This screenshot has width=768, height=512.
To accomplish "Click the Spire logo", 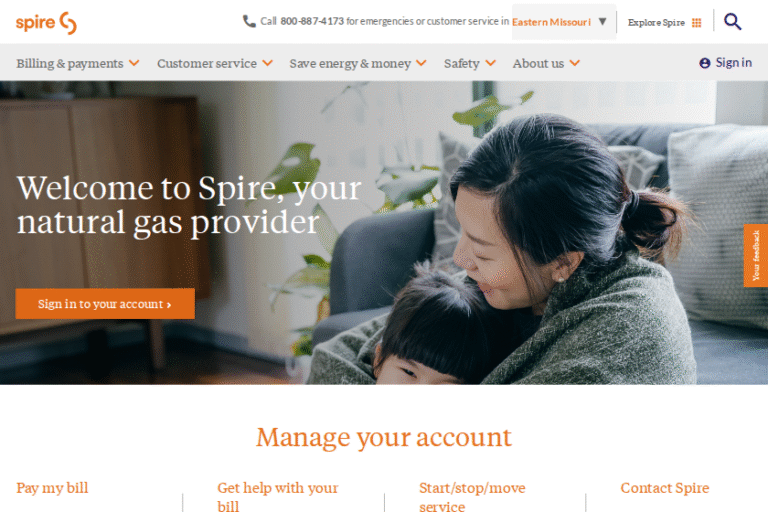I will pyautogui.click(x=46, y=23).
